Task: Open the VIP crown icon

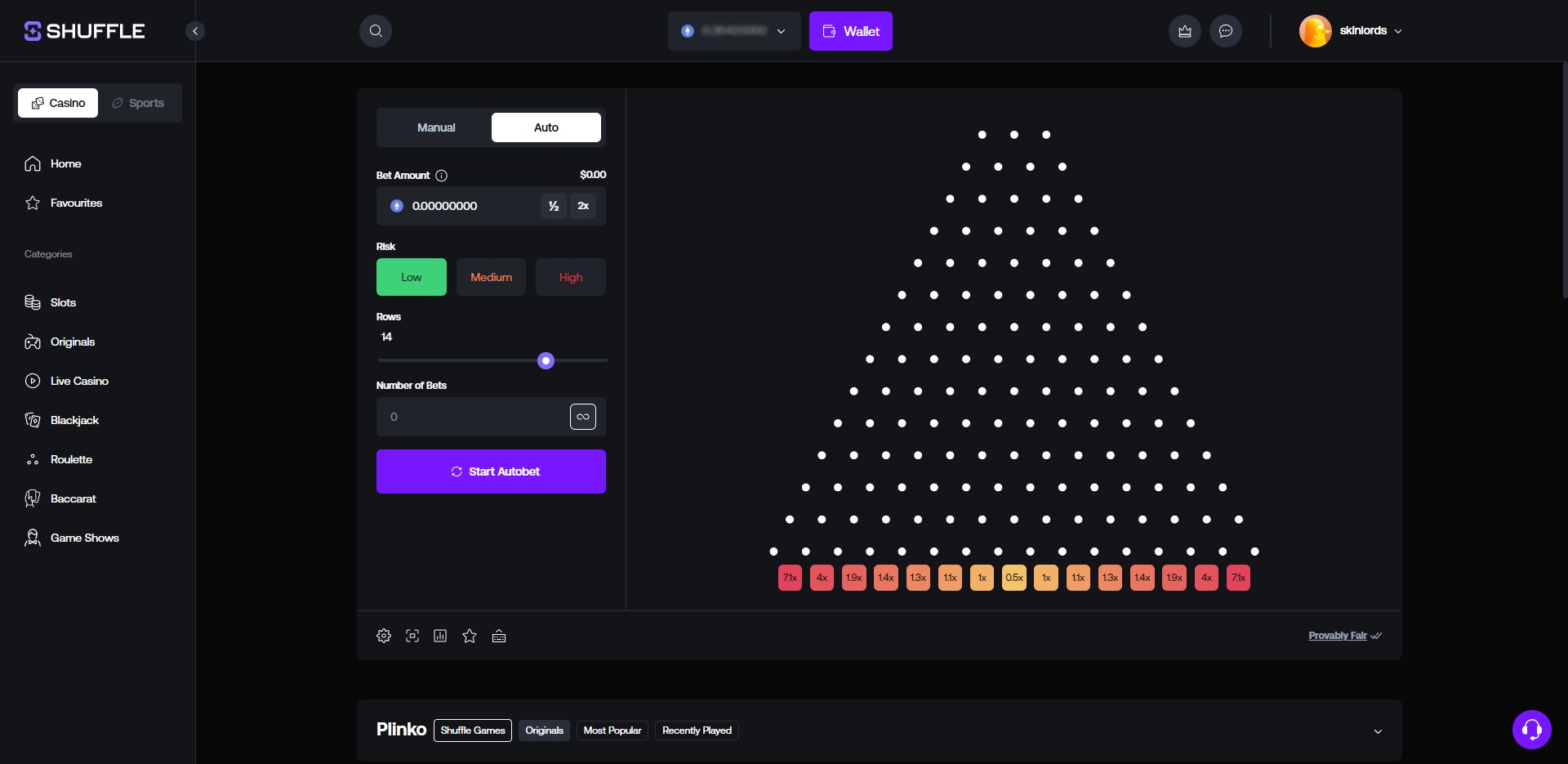Action: pos(1185,31)
